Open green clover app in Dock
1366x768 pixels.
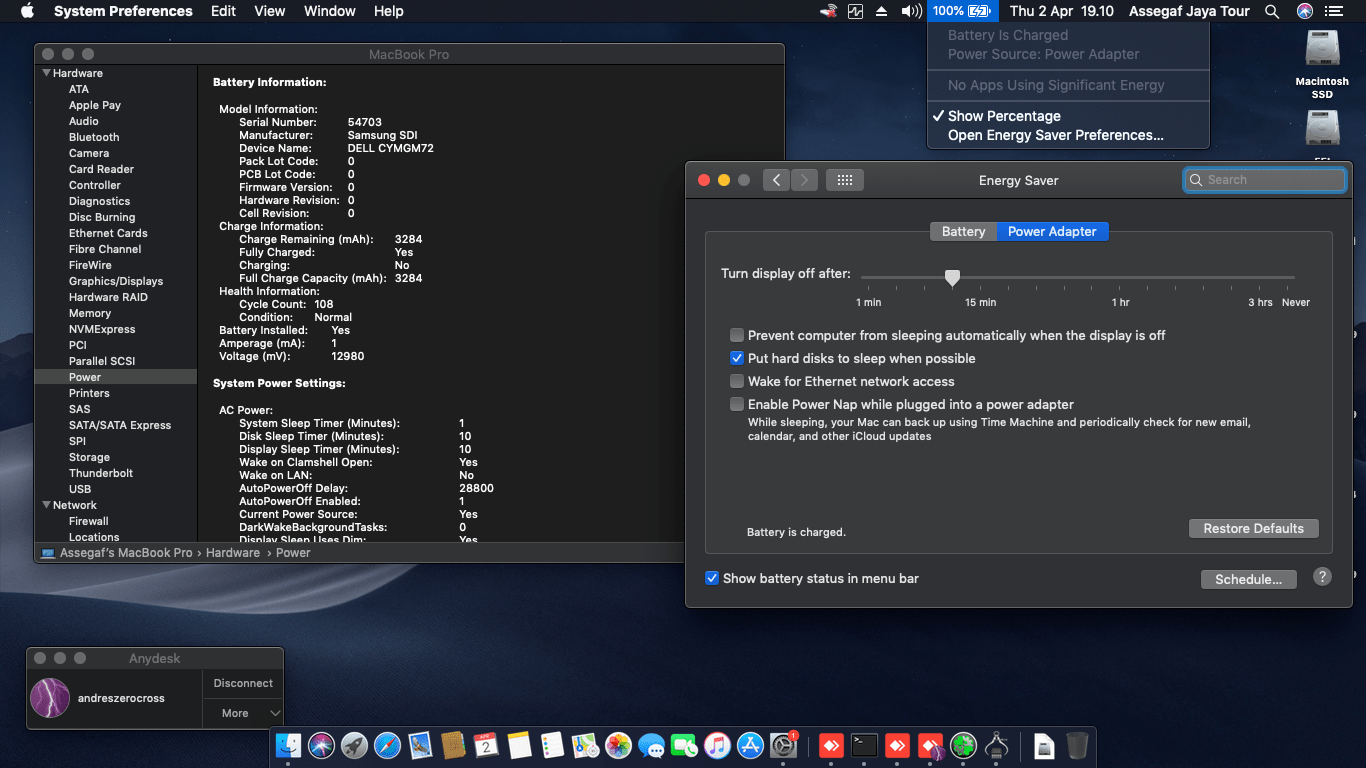[963, 745]
